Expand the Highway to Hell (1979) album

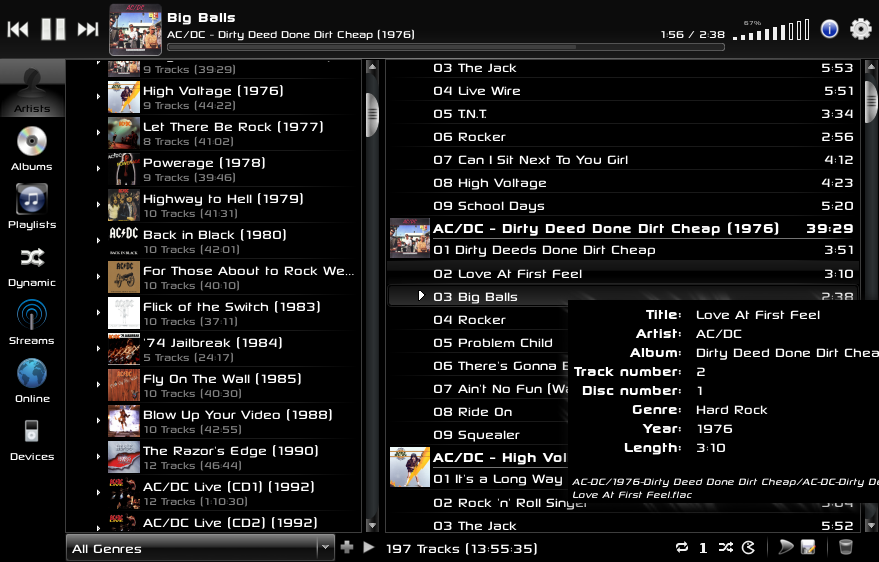(x=99, y=205)
